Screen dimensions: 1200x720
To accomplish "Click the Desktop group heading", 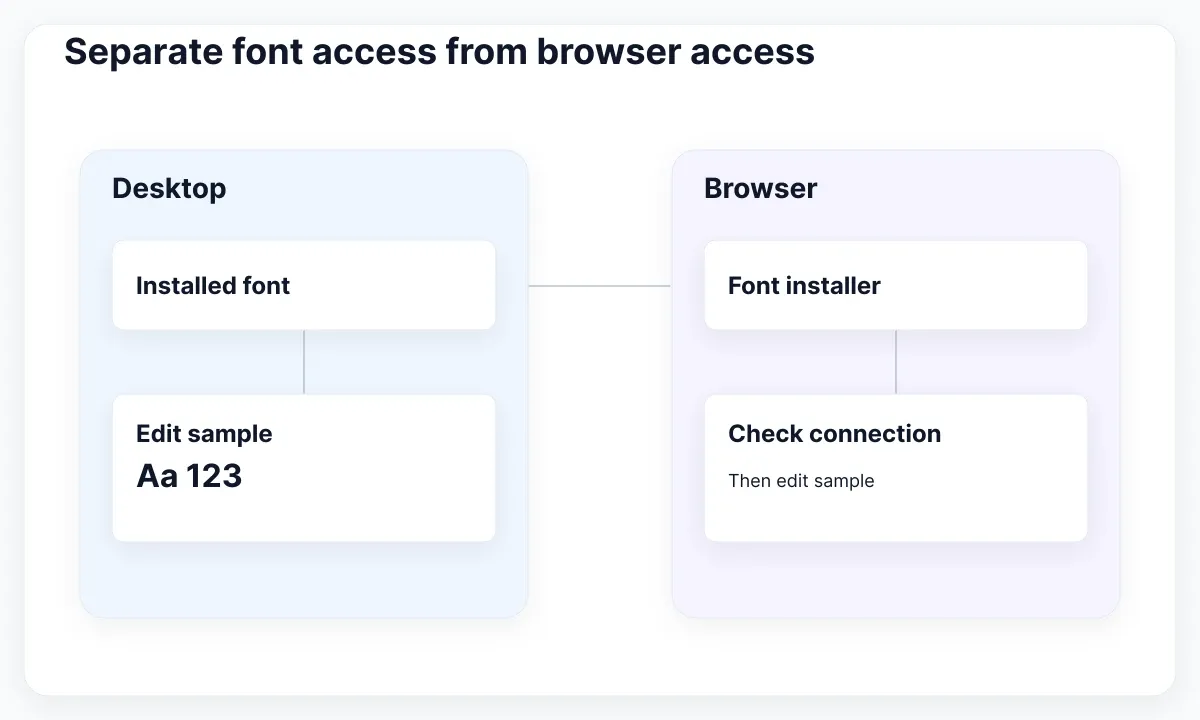I will tap(169, 188).
